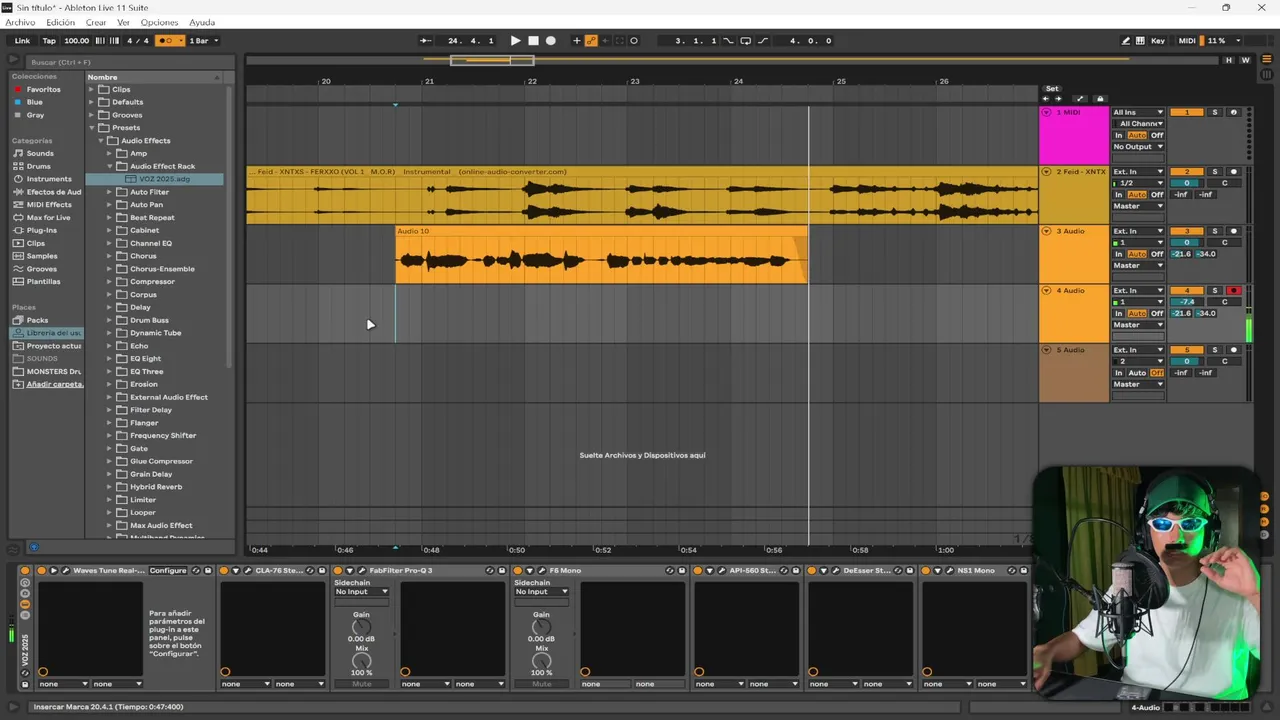
Task: Click the Set locator button
Action: 1052,89
